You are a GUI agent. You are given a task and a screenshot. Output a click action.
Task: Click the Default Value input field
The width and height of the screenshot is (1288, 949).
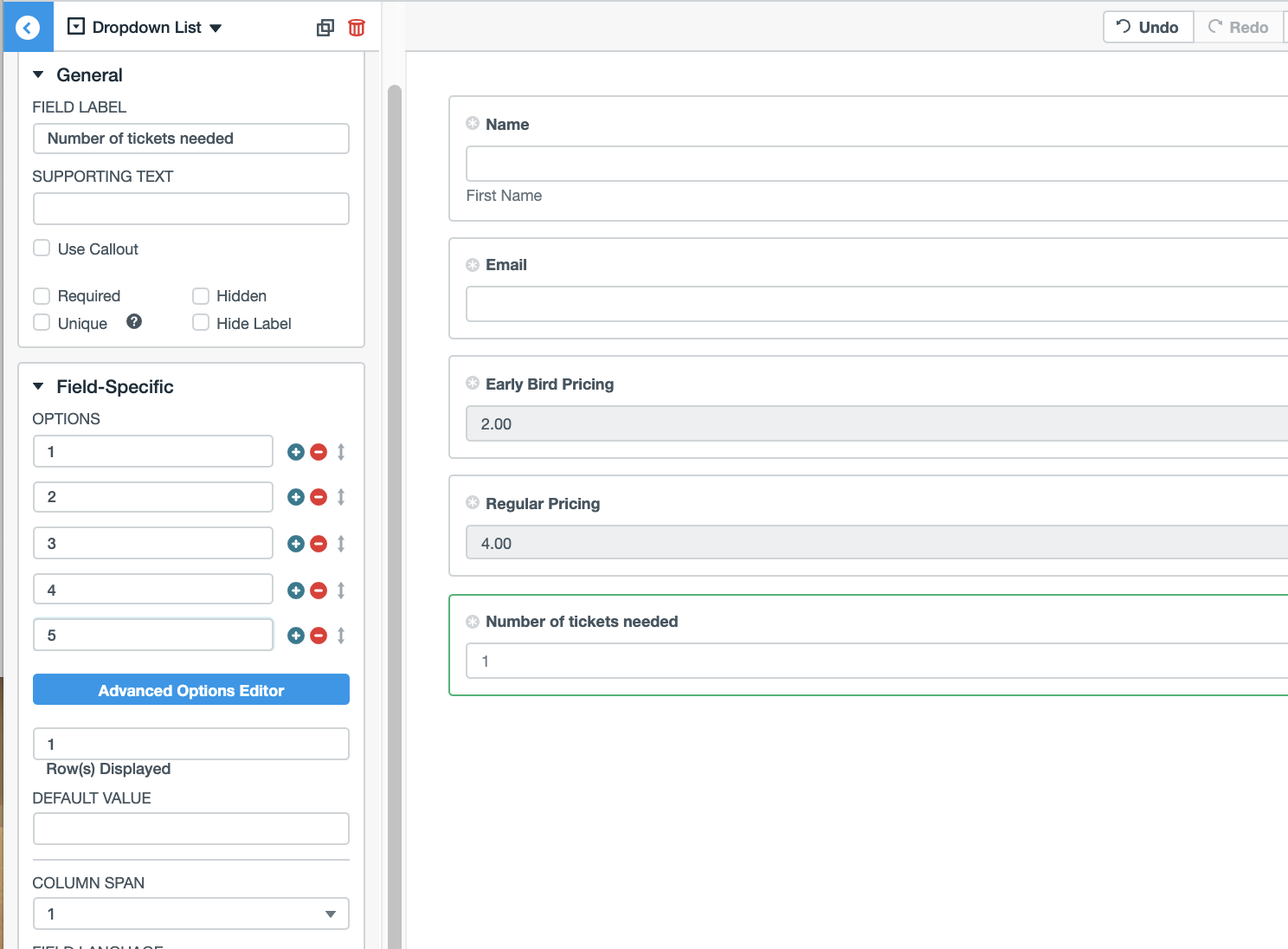(190, 828)
